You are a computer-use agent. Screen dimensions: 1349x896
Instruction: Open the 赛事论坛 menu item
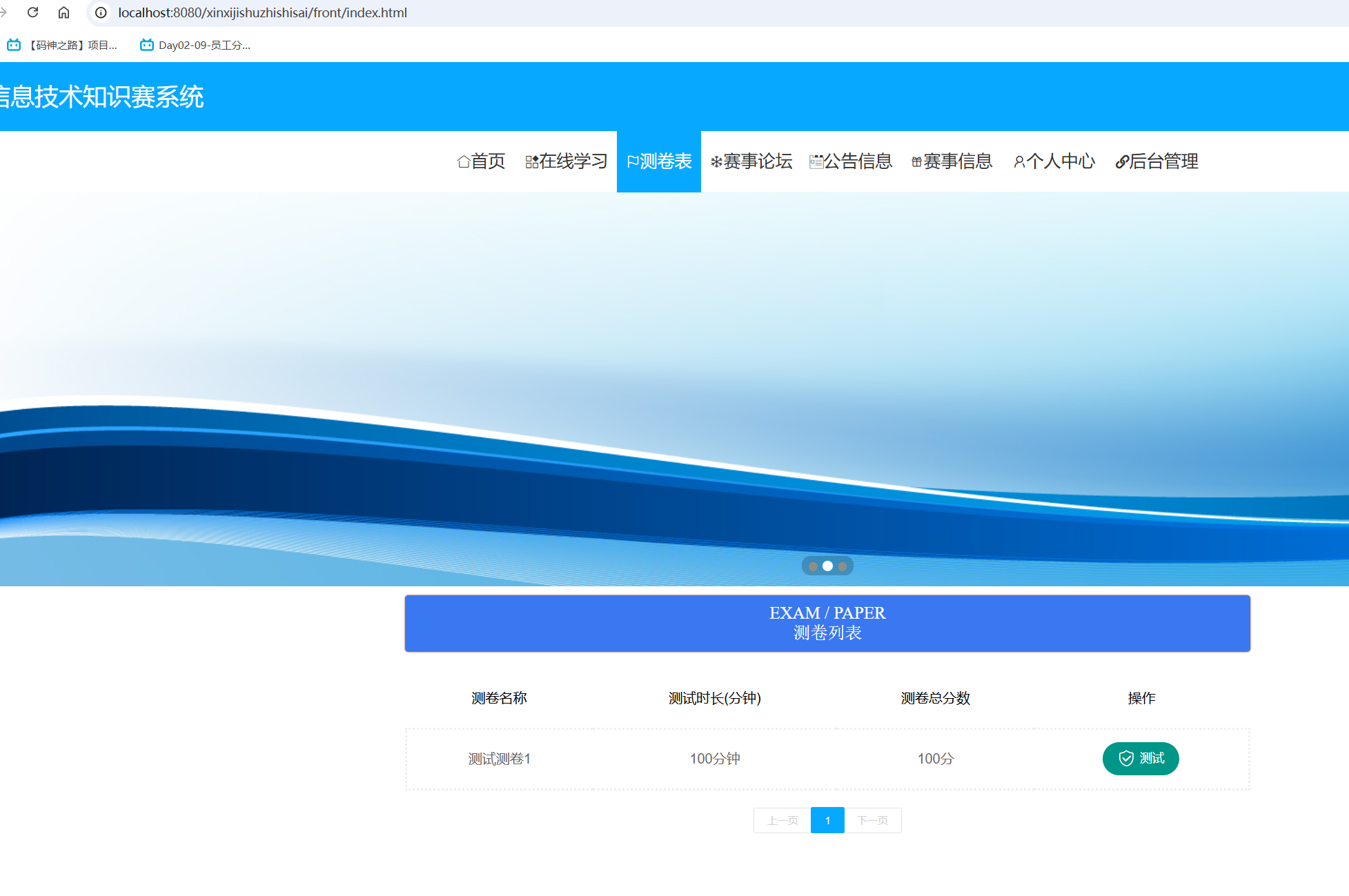point(751,161)
